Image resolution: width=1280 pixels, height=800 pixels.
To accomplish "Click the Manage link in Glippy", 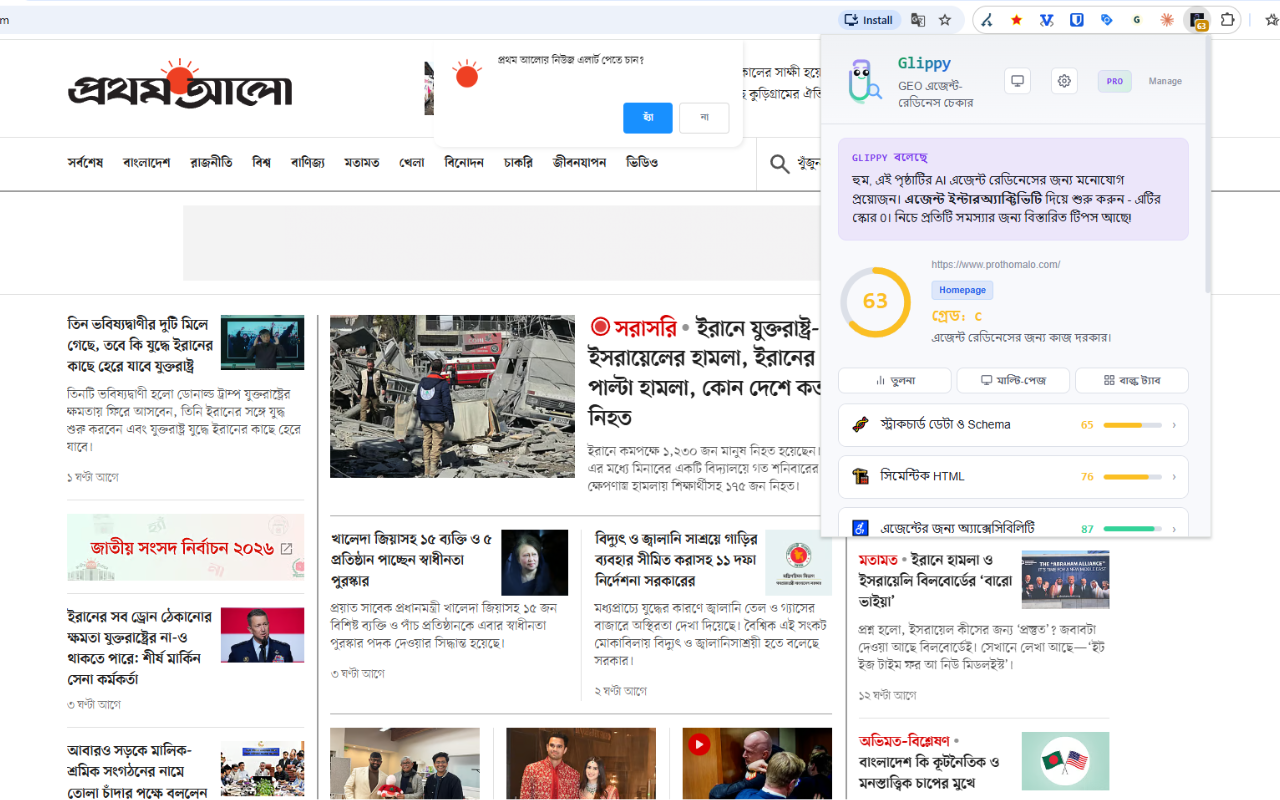I will coord(1165,81).
